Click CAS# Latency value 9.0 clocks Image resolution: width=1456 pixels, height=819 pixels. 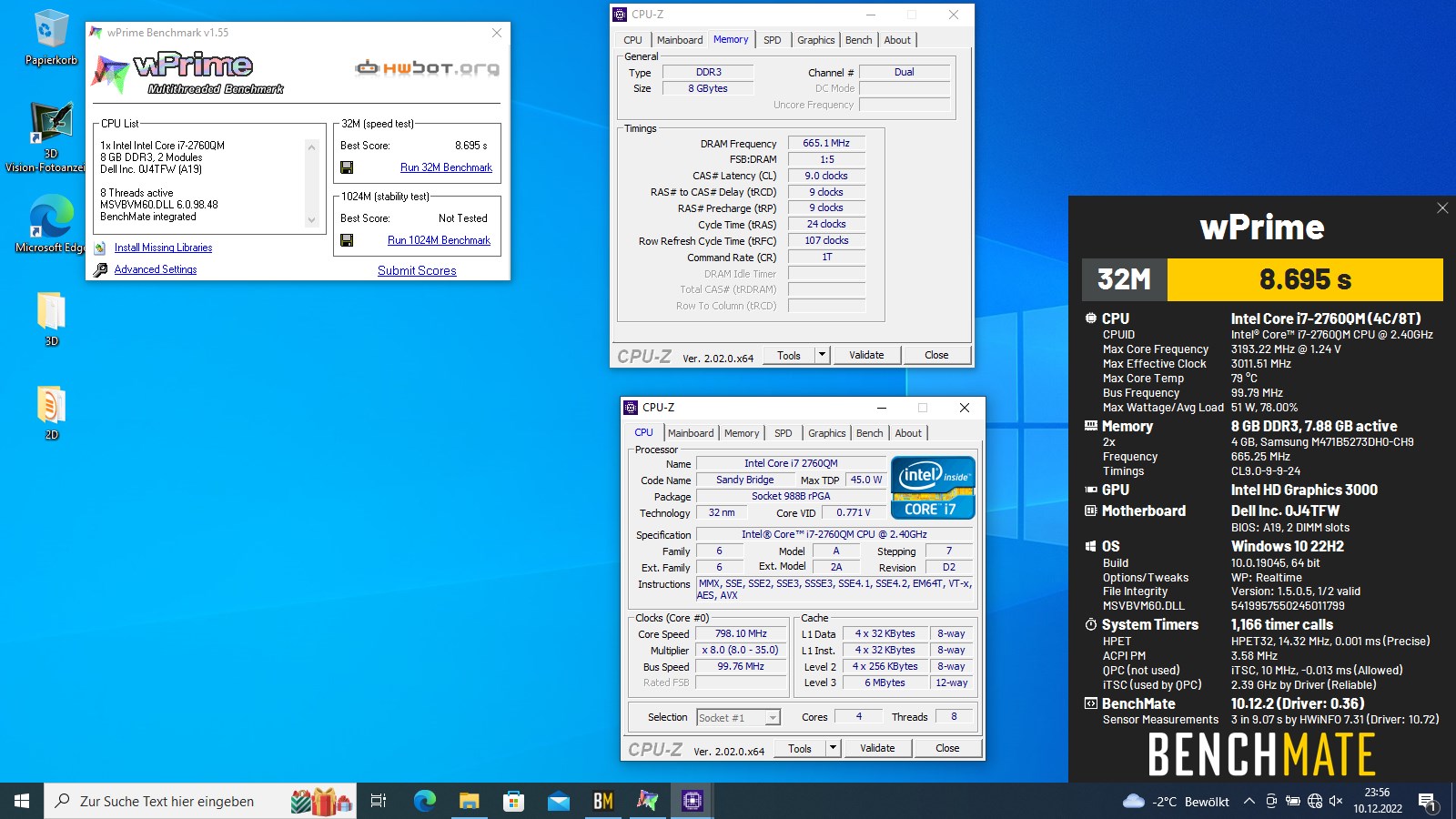(826, 176)
